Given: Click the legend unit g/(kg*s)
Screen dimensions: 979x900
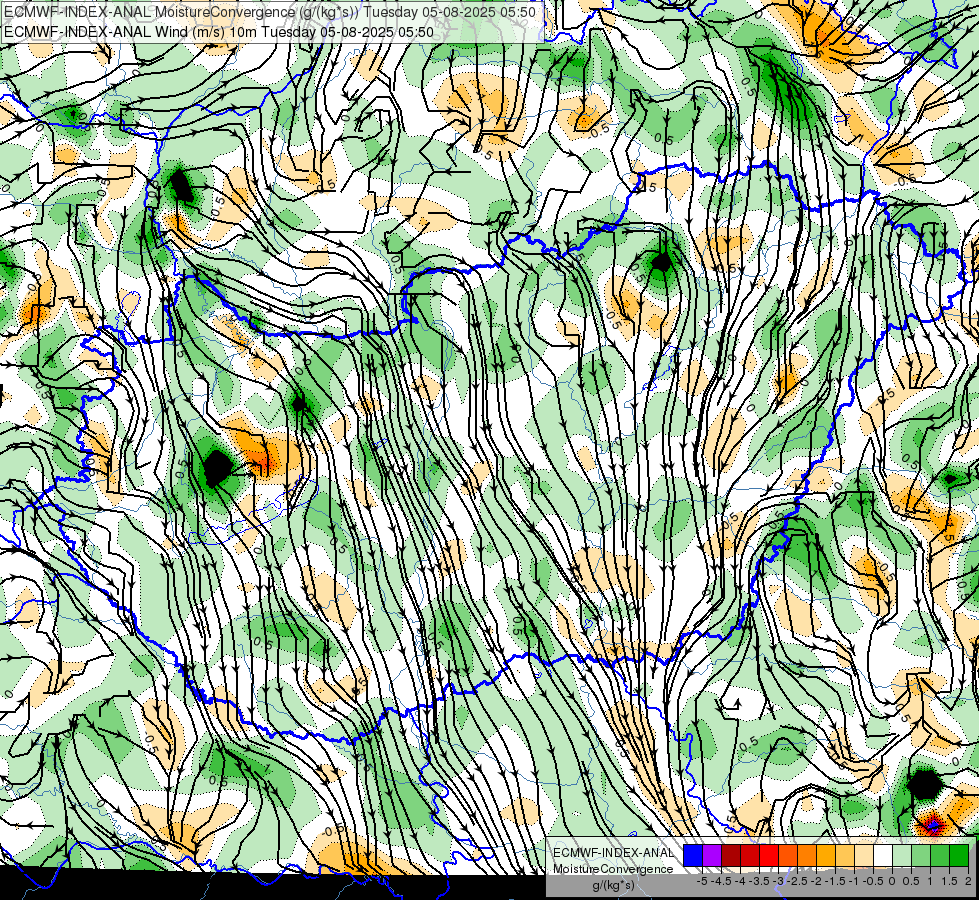Looking at the screenshot, I should click(613, 886).
